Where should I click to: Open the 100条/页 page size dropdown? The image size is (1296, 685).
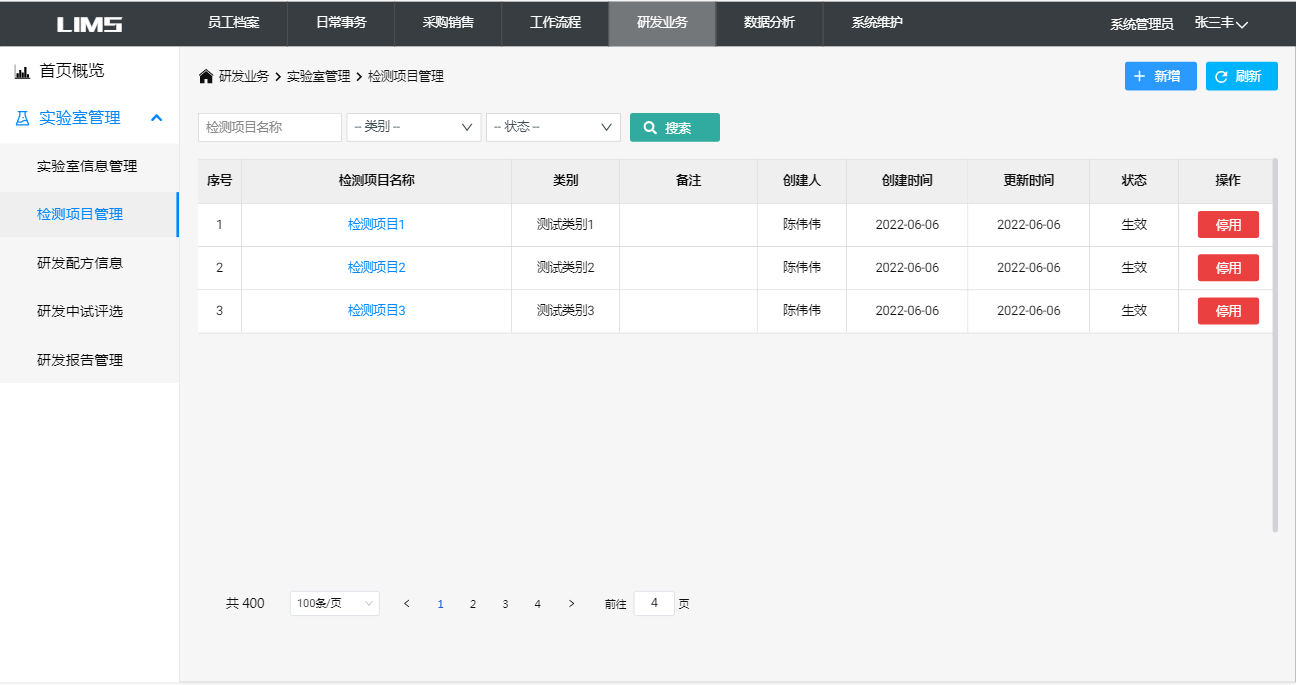(x=334, y=604)
